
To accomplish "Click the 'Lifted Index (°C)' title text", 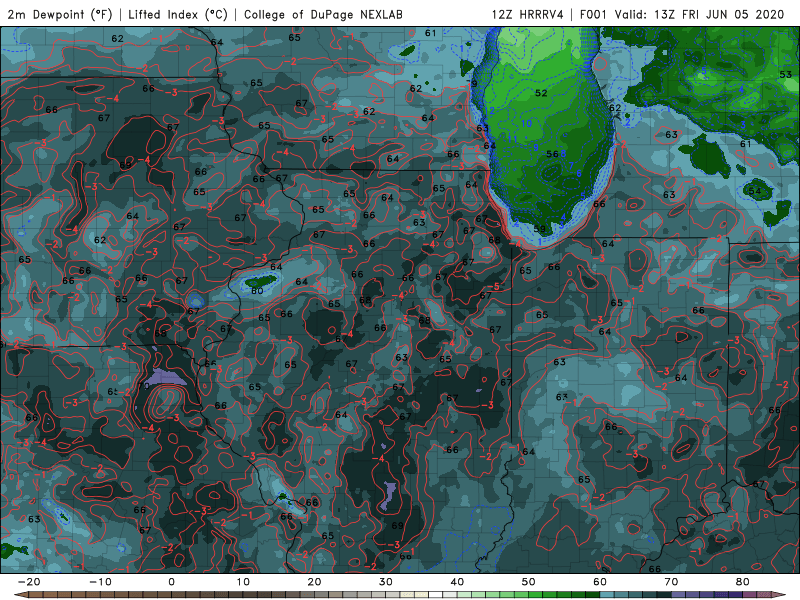I will [x=178, y=14].
